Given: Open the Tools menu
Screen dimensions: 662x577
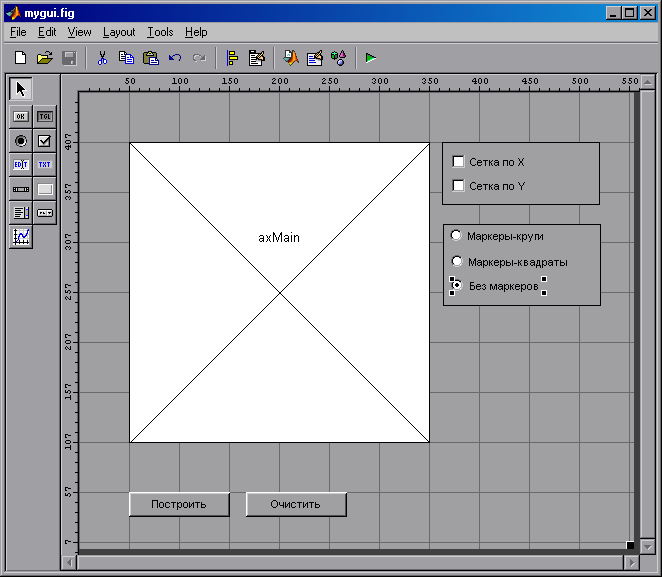Looking at the screenshot, I should pyautogui.click(x=159, y=32).
